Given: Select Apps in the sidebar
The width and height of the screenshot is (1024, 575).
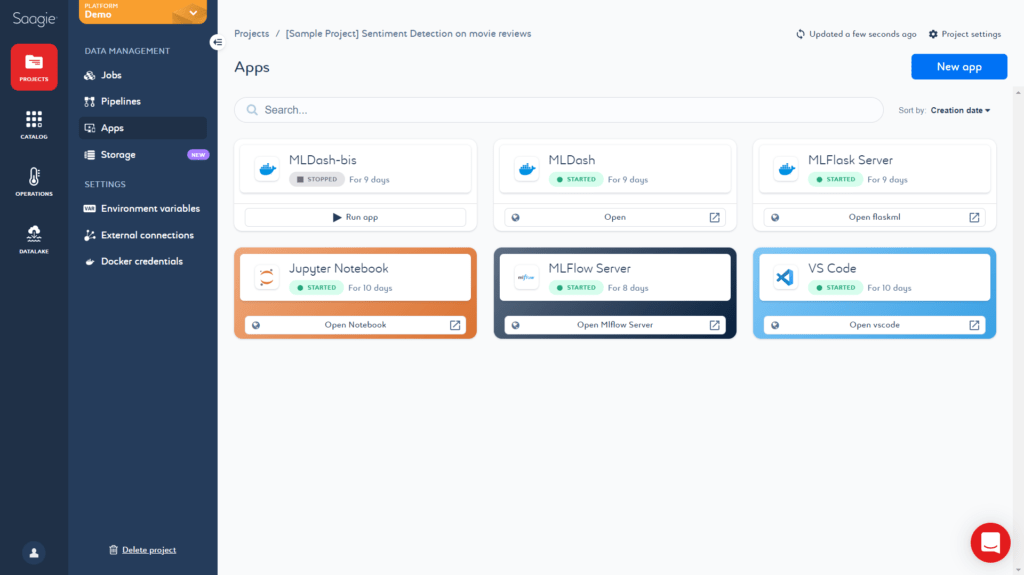Looking at the screenshot, I should (143, 128).
